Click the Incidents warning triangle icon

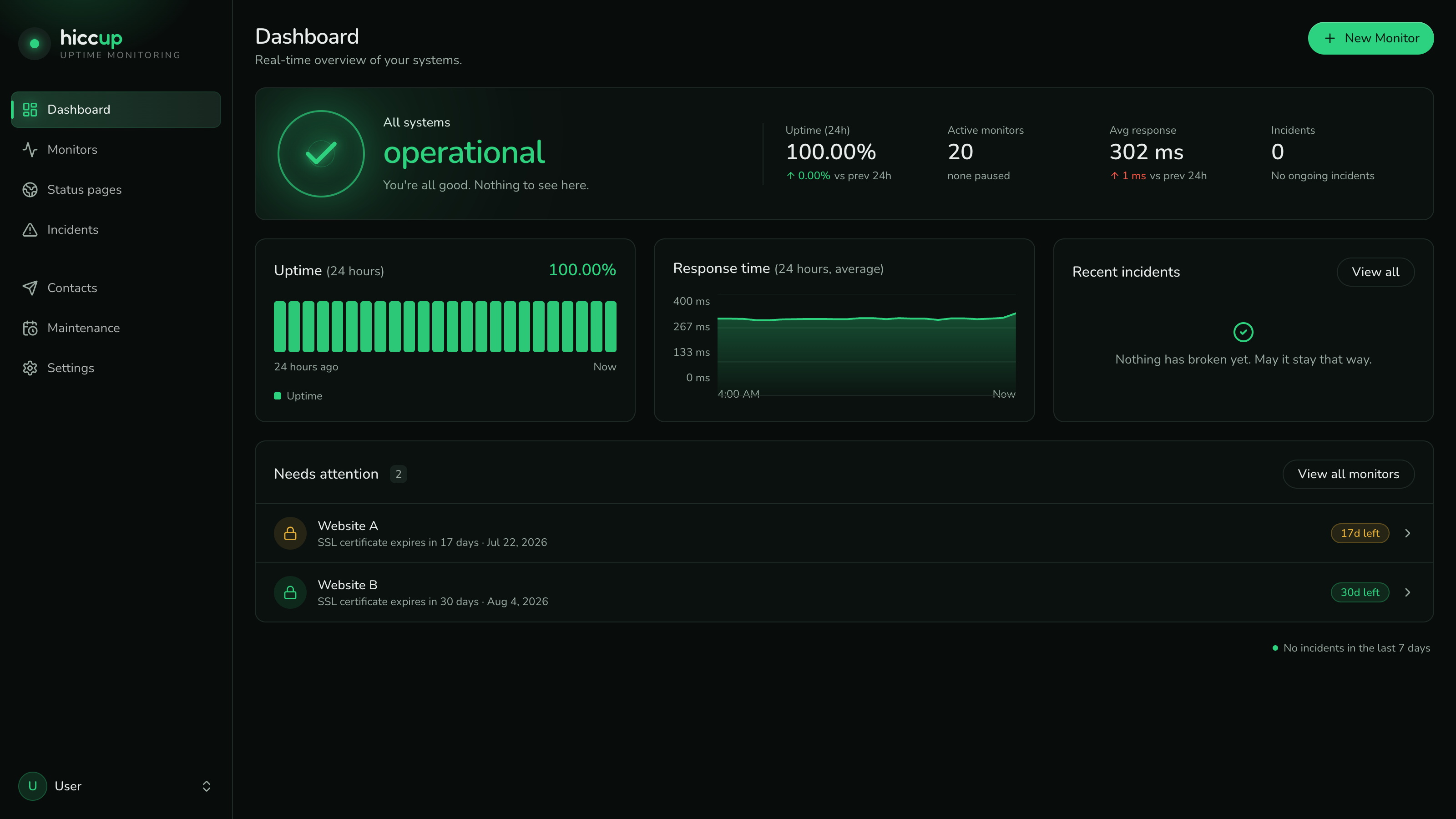point(30,230)
